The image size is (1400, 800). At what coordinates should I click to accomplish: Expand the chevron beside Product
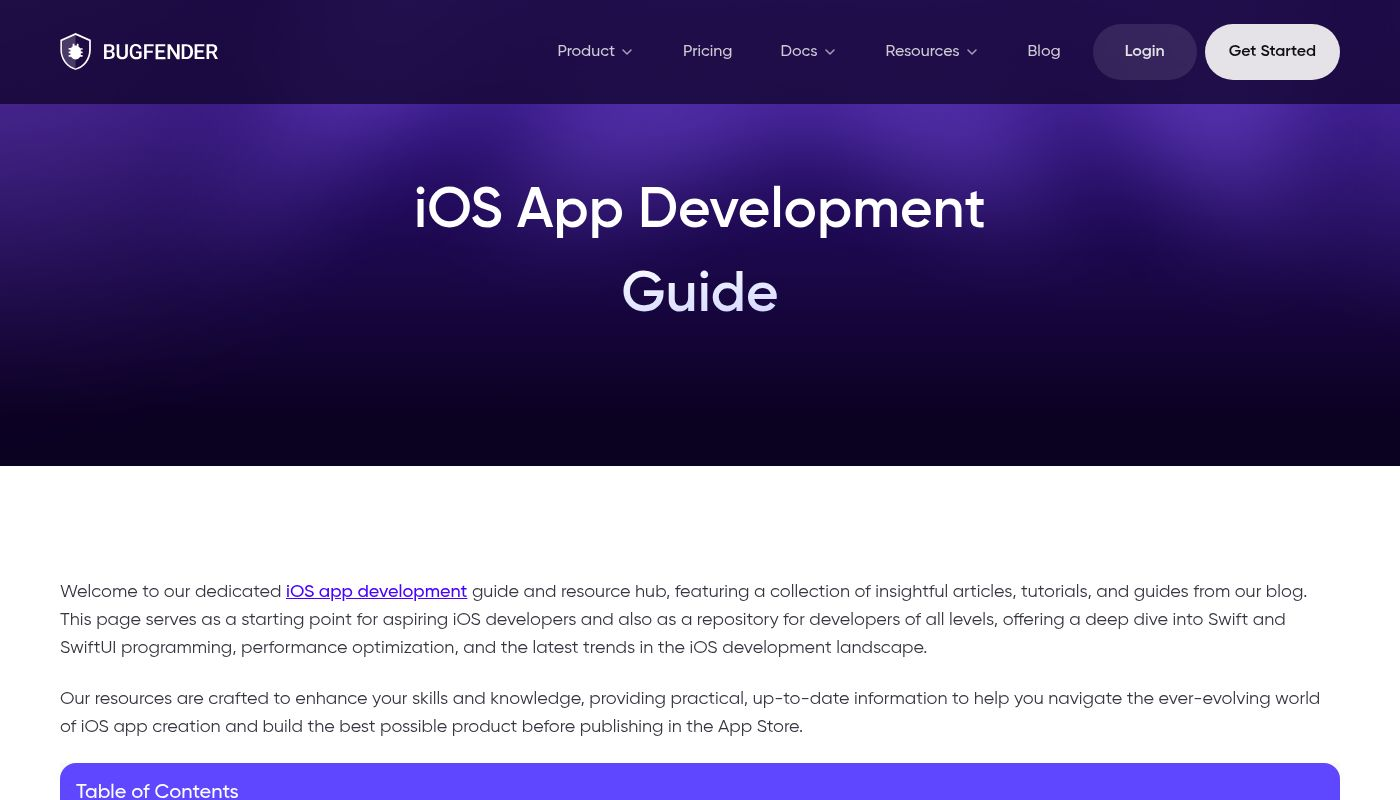[627, 52]
